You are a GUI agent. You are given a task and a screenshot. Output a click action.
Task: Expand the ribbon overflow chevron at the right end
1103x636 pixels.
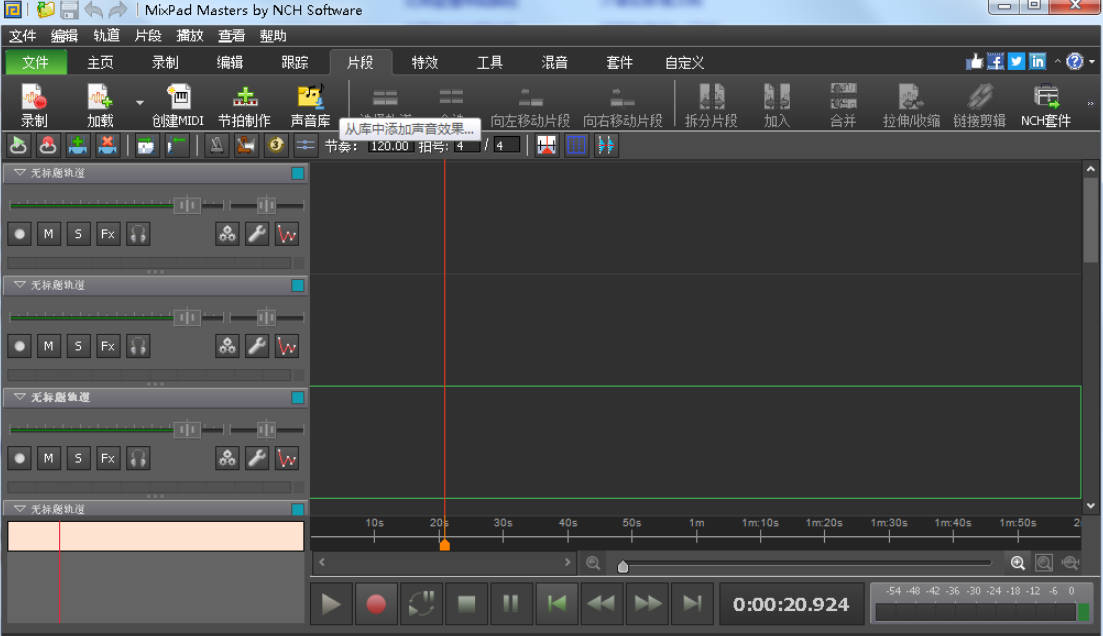pos(1090,103)
